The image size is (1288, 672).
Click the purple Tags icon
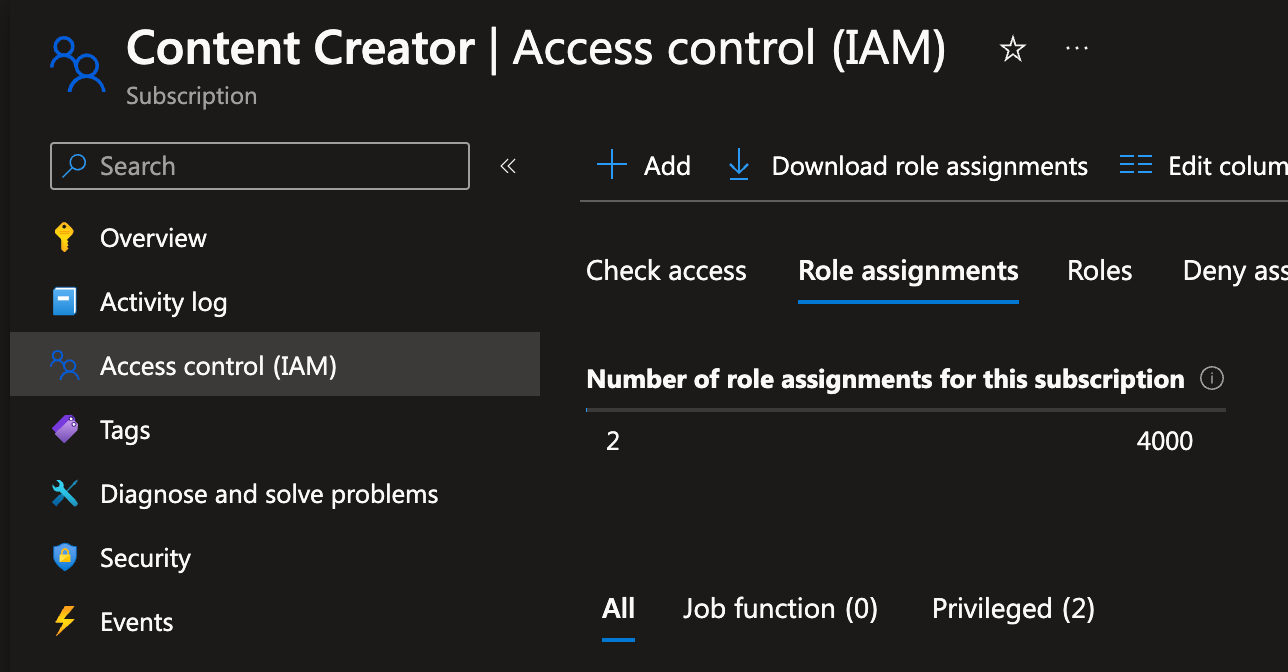65,430
